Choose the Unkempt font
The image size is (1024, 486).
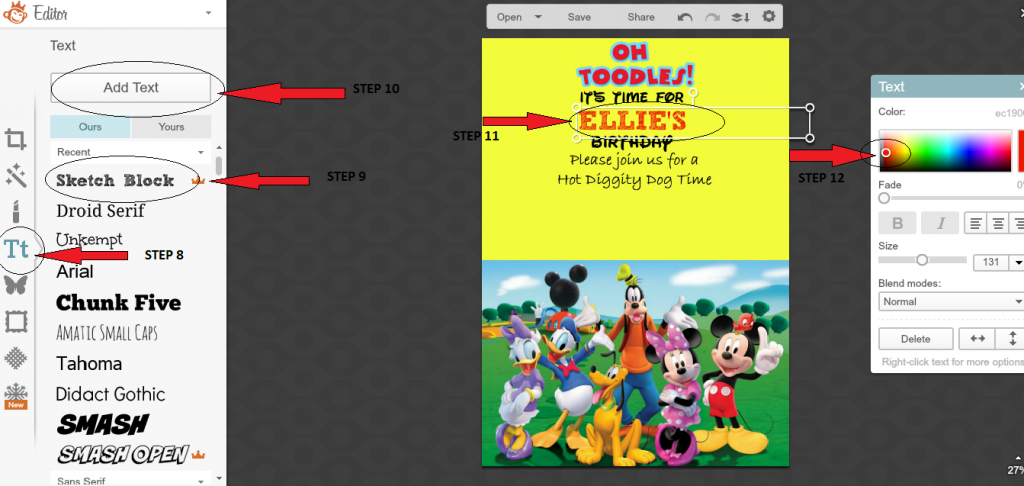[89, 240]
